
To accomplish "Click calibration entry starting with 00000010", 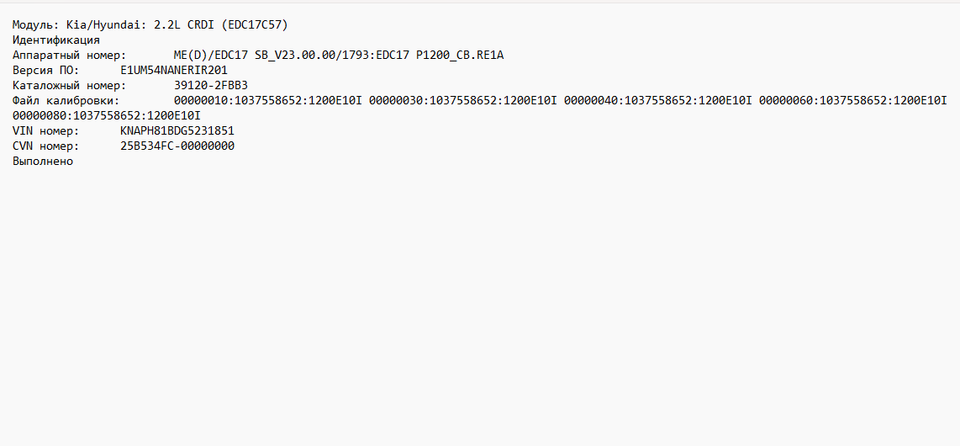I will tap(266, 100).
